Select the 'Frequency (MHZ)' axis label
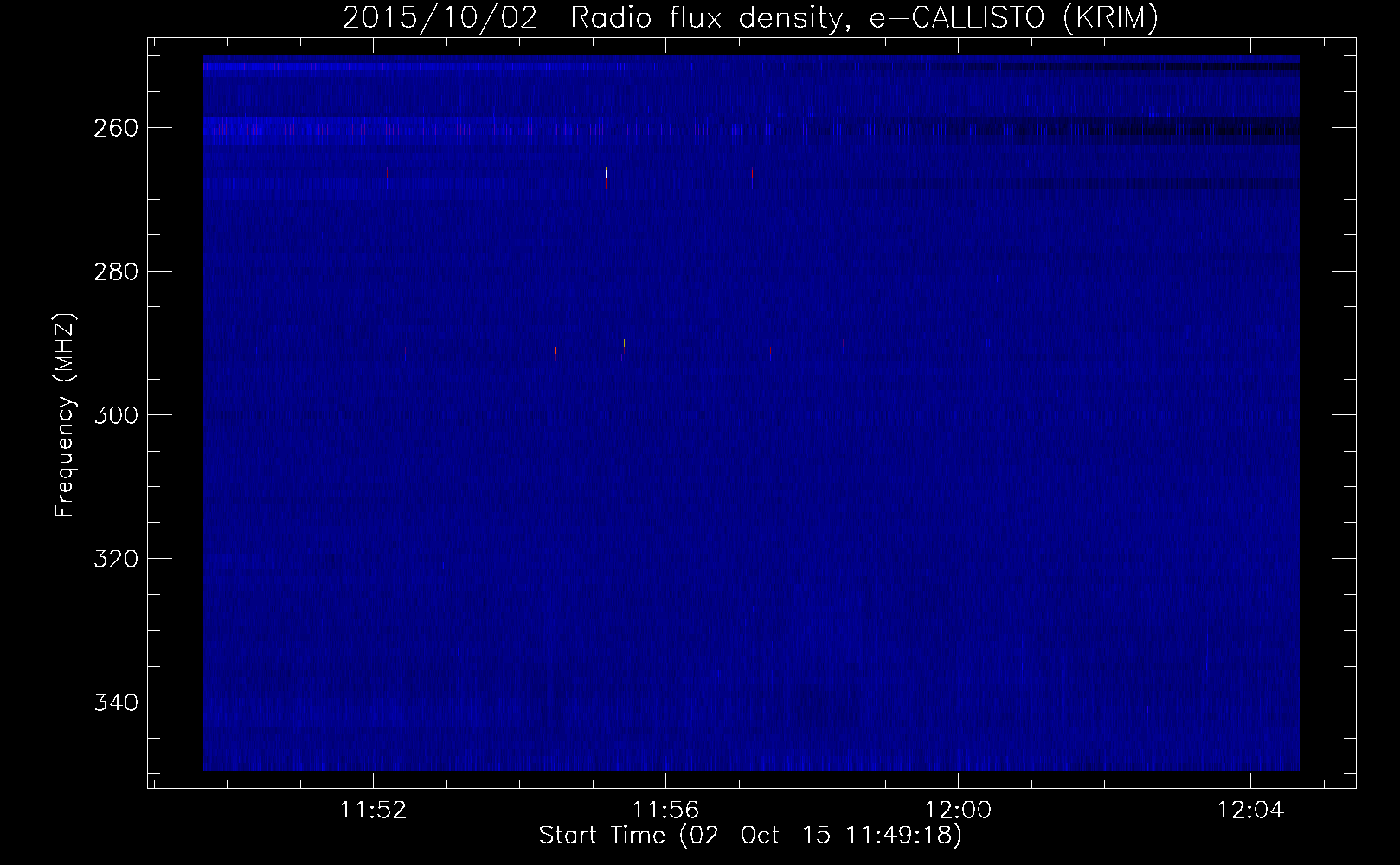The width and height of the screenshot is (1400, 865). (x=65, y=415)
